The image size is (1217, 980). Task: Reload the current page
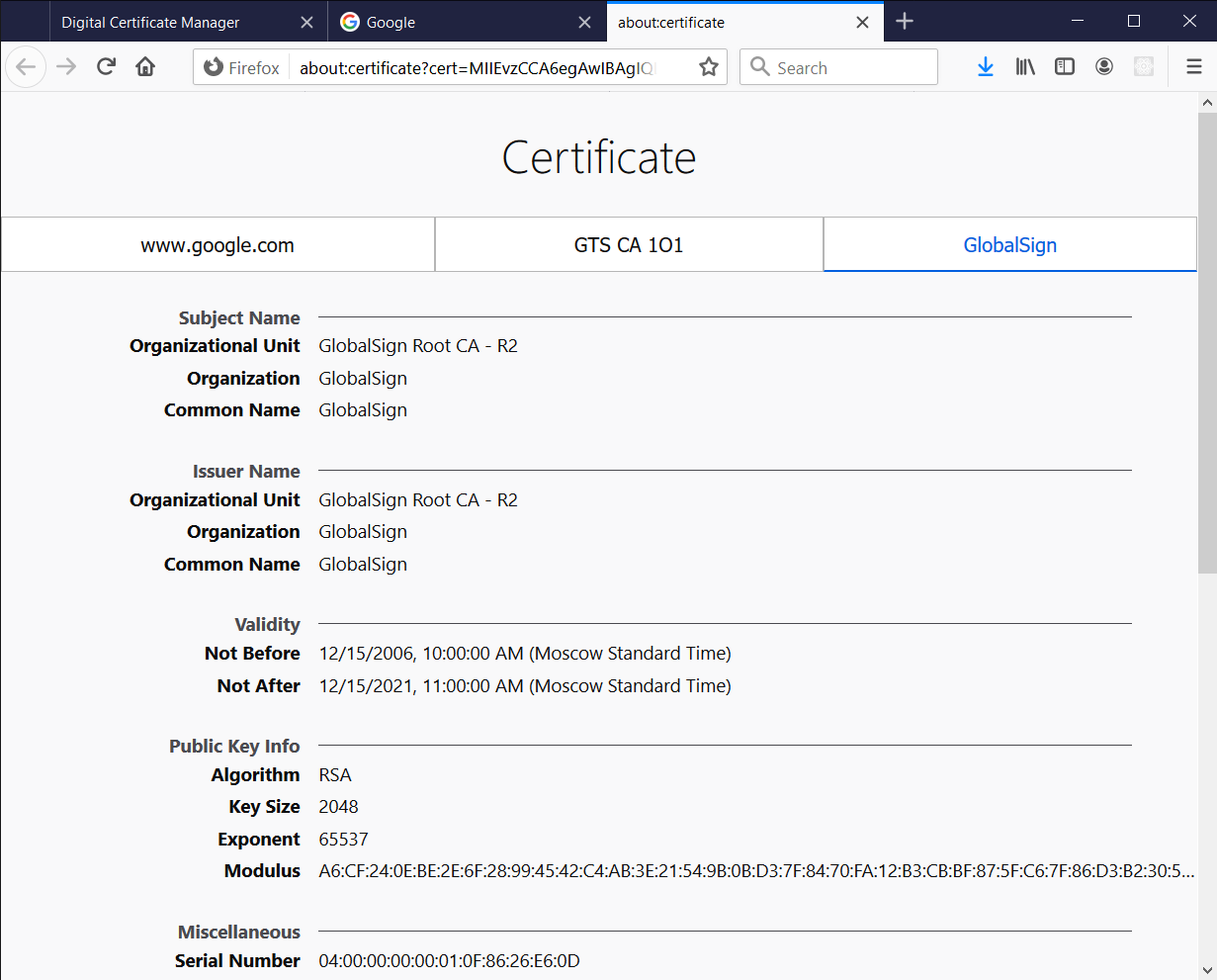pyautogui.click(x=106, y=67)
